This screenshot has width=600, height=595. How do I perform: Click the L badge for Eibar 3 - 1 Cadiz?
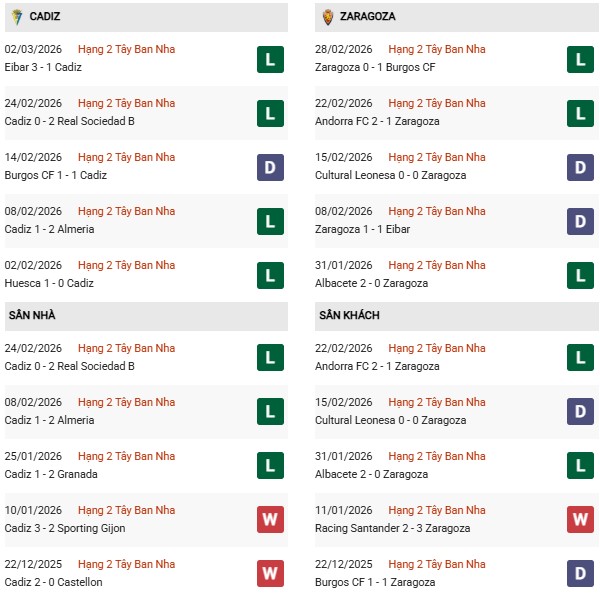pos(270,59)
